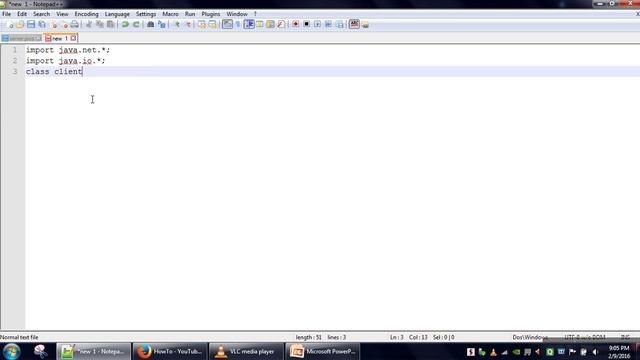
Task: Stop macro recording with black square
Action: [x=307, y=24]
